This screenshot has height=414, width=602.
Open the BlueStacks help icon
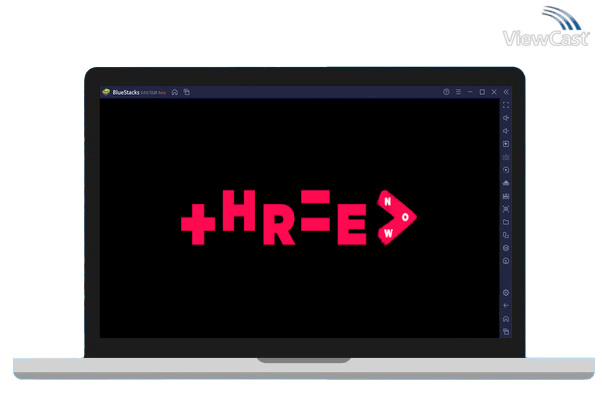pos(446,92)
